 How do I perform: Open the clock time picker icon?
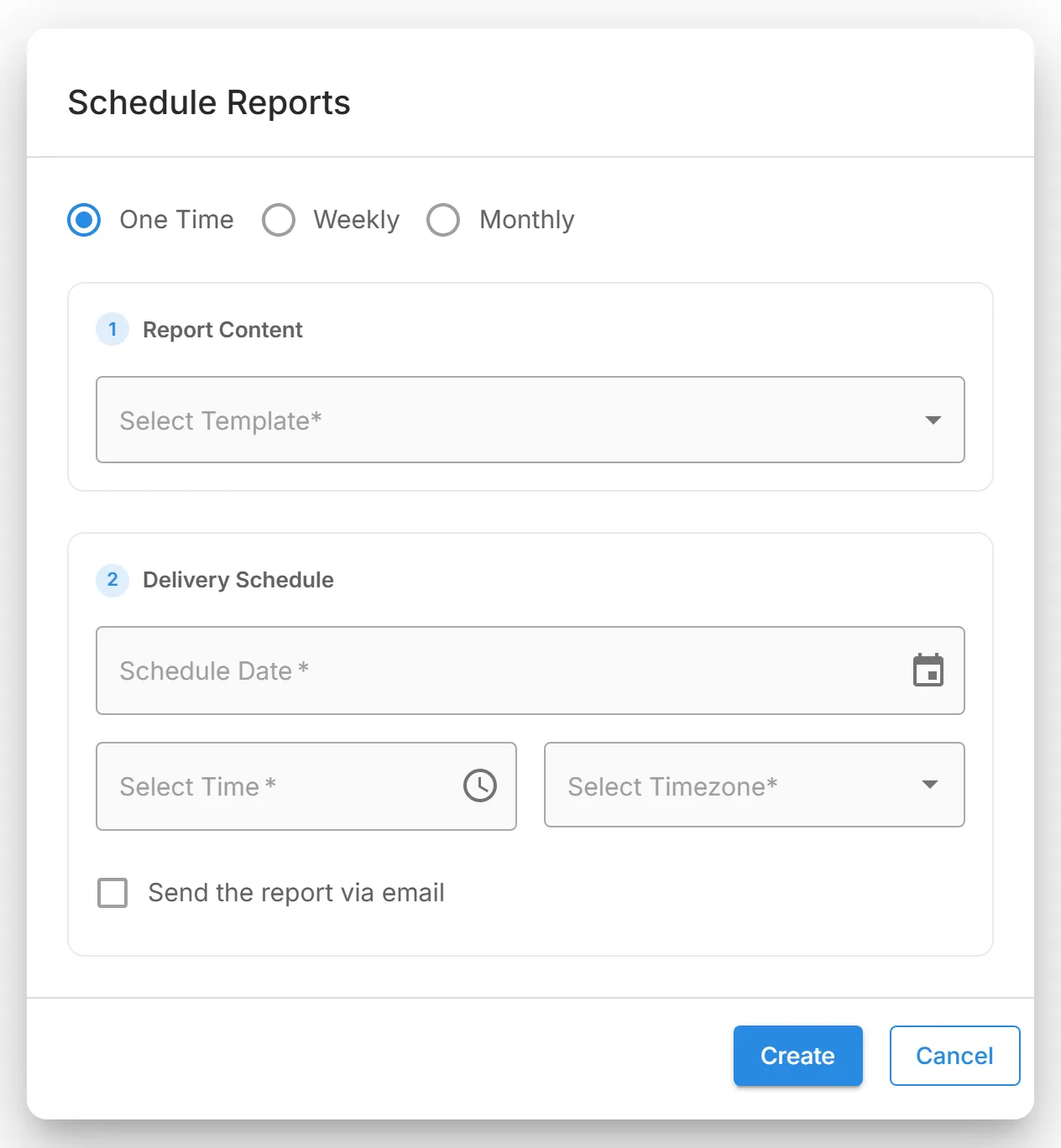pyautogui.click(x=480, y=785)
